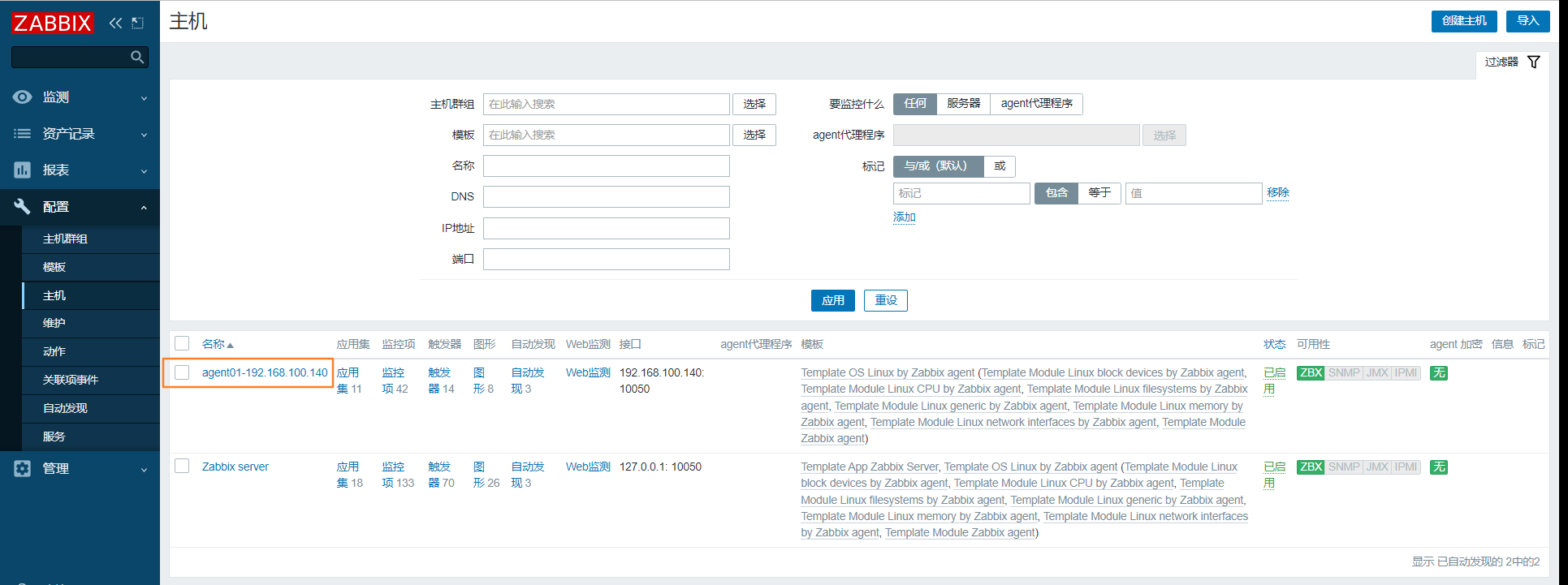Click 添加 tag link

pyautogui.click(x=905, y=217)
